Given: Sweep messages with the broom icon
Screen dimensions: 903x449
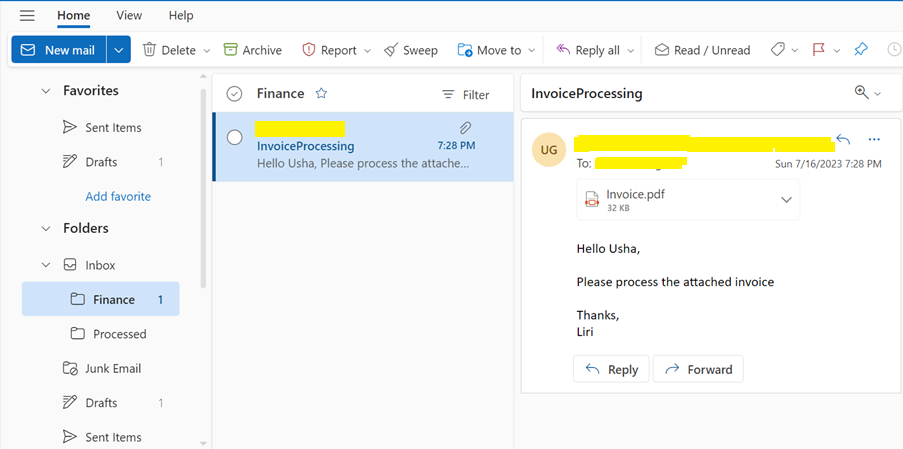Looking at the screenshot, I should coord(411,50).
